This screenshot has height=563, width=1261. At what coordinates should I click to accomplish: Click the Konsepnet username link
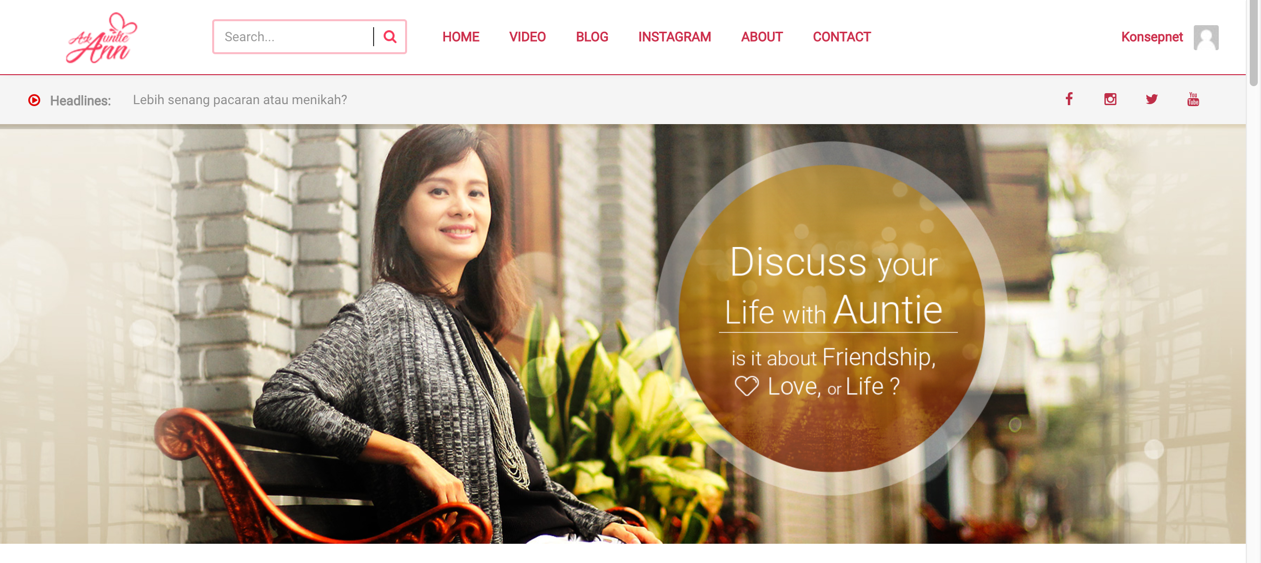coord(1152,37)
